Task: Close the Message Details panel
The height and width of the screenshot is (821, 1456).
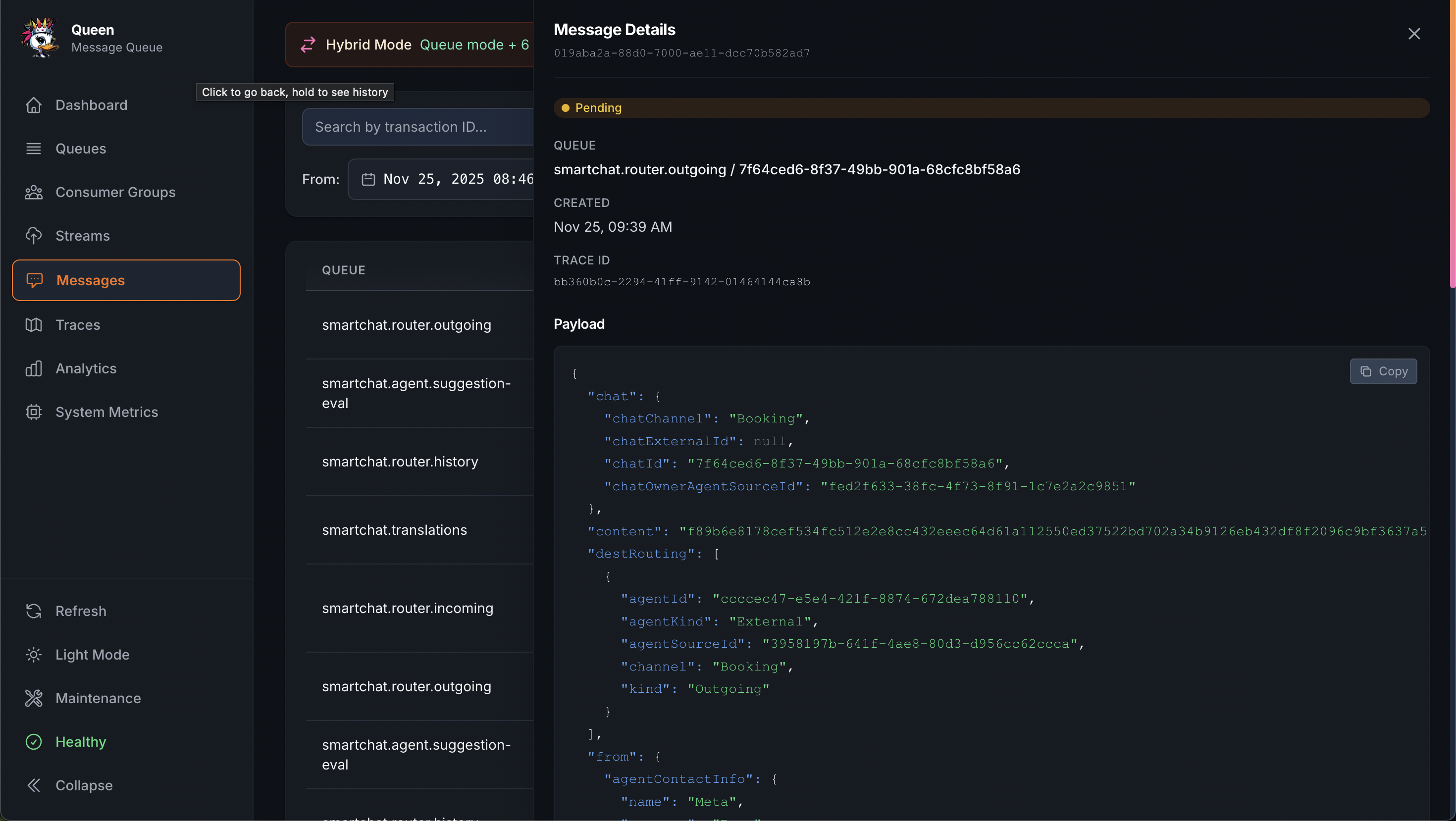Action: [x=1413, y=34]
